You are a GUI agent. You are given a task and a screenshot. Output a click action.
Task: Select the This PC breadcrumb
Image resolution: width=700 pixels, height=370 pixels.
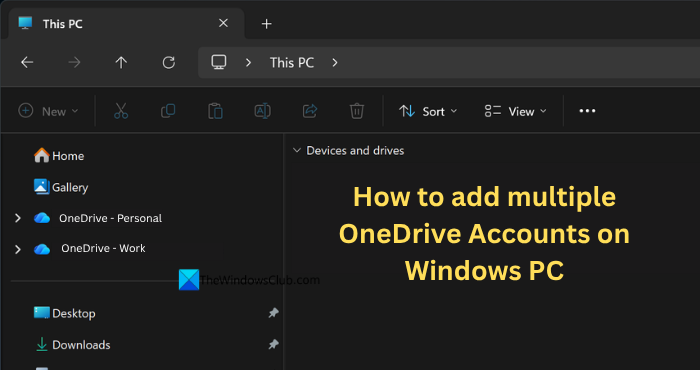292,62
